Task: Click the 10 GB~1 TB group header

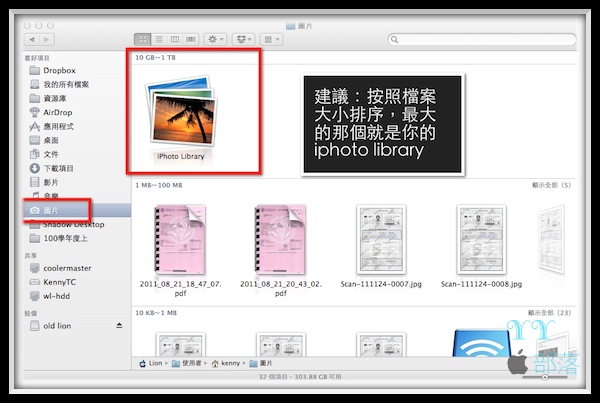Action: [155, 57]
